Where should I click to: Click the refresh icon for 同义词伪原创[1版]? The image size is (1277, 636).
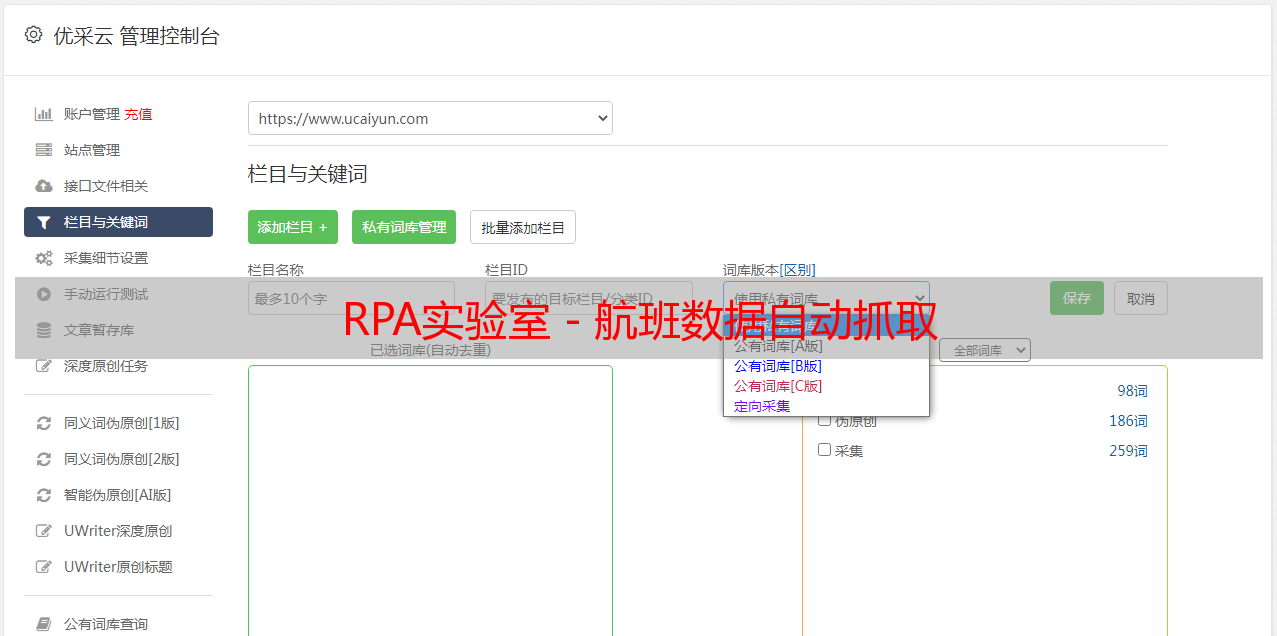44,423
